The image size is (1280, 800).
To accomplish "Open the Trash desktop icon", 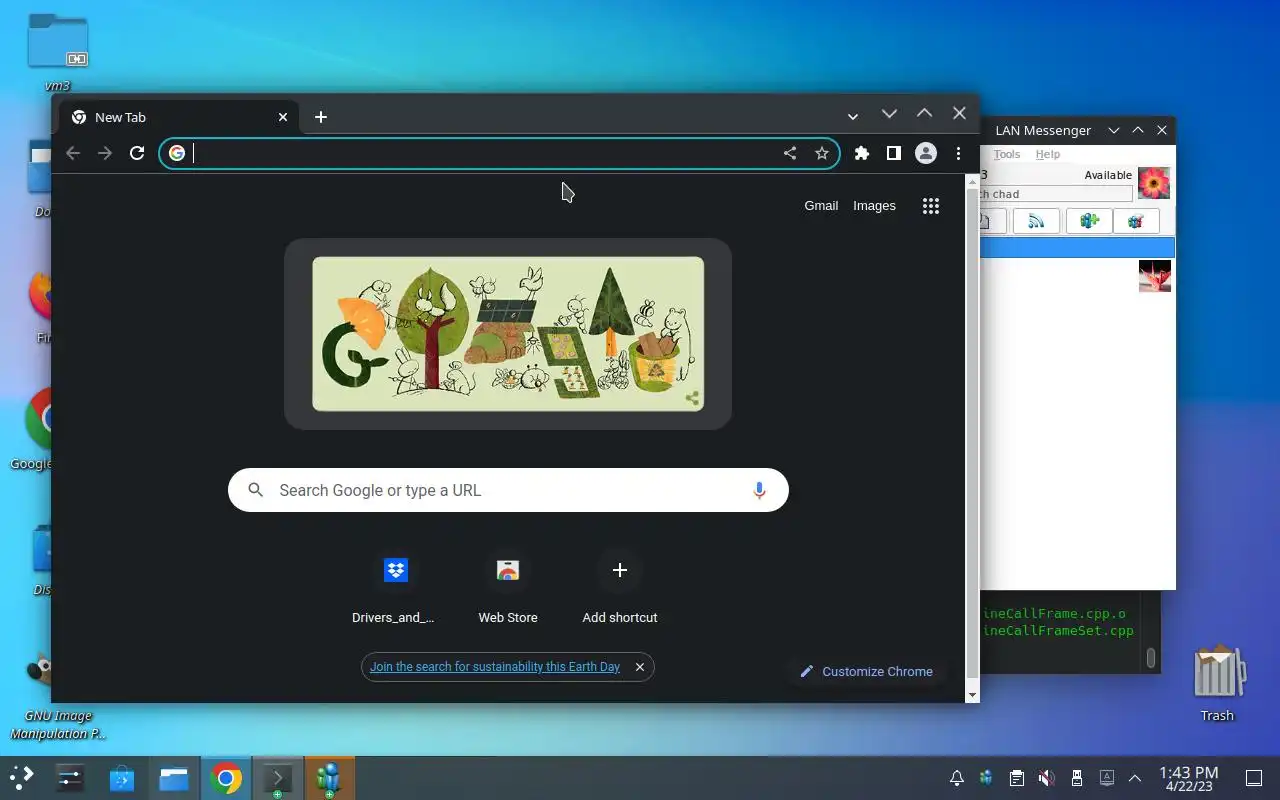I will click(1217, 685).
